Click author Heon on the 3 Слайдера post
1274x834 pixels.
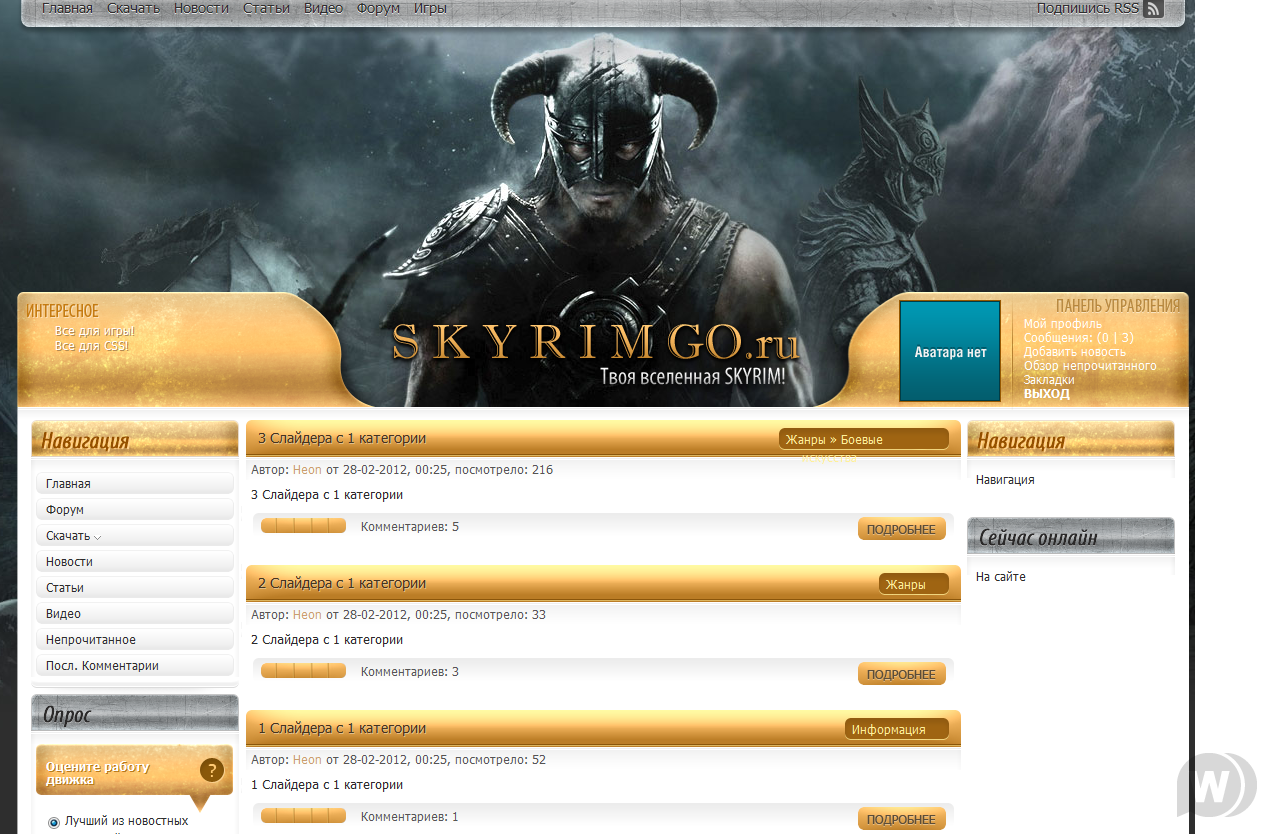coord(307,470)
